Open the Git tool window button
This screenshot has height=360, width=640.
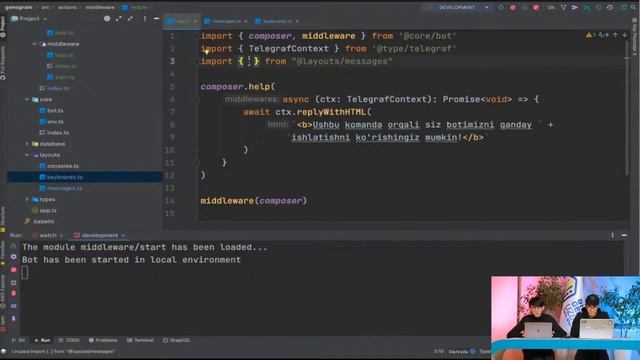19,340
